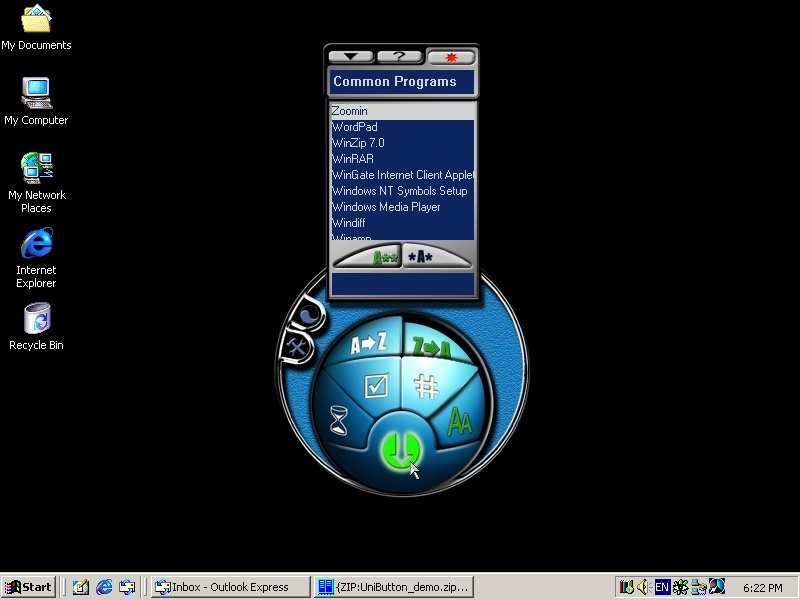Image resolution: width=800 pixels, height=600 pixels.
Task: Select WordPad in the program list
Action: [x=402, y=127]
